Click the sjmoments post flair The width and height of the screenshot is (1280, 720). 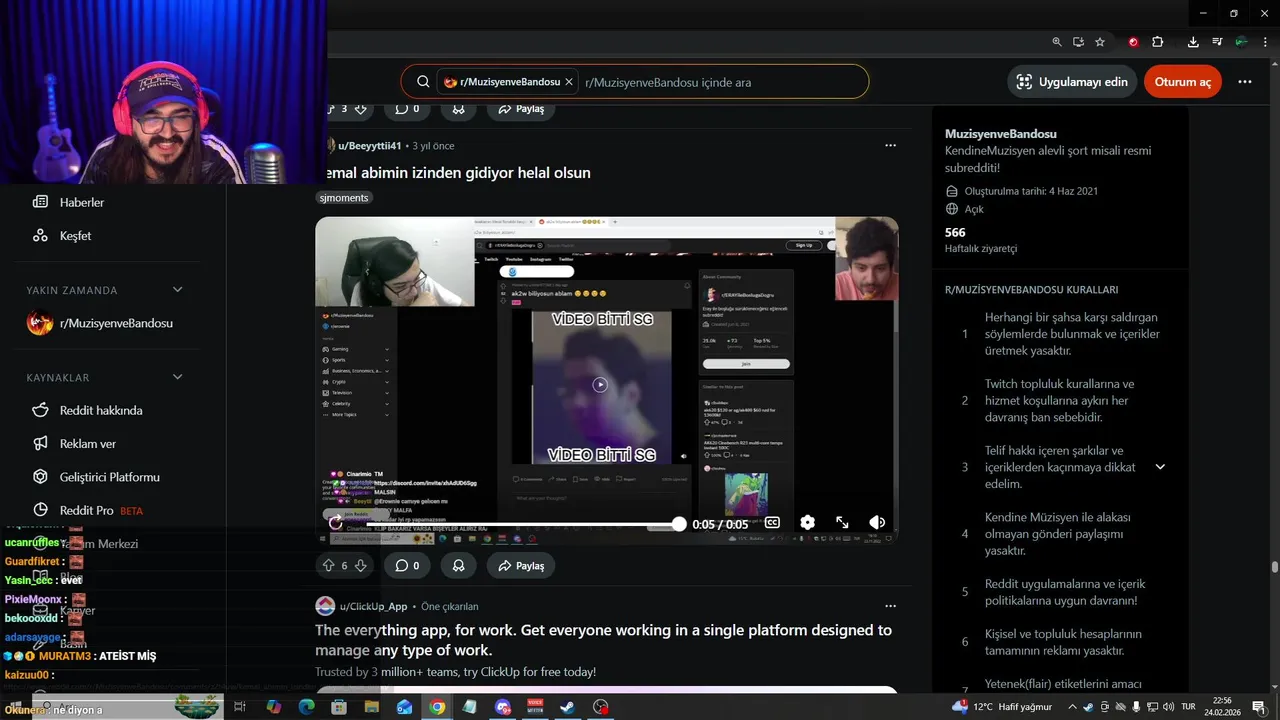tap(344, 198)
